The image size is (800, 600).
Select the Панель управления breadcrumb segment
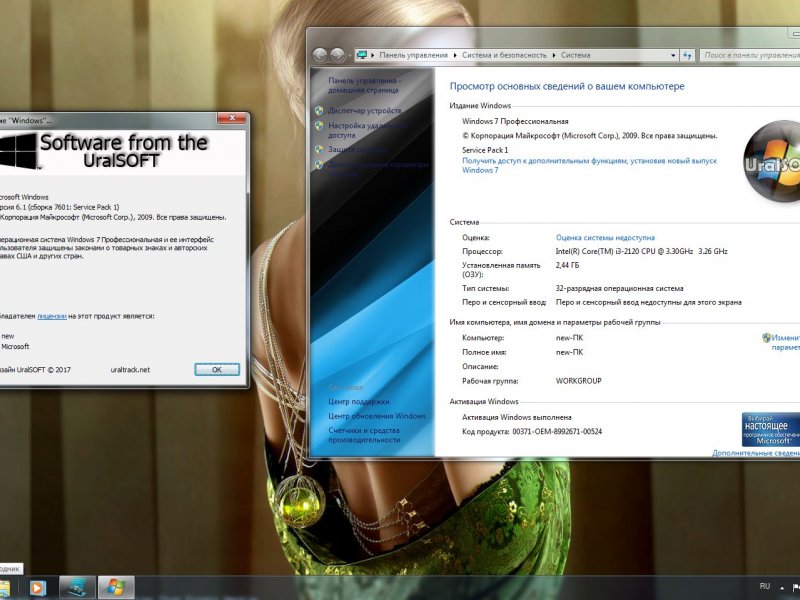tap(413, 55)
